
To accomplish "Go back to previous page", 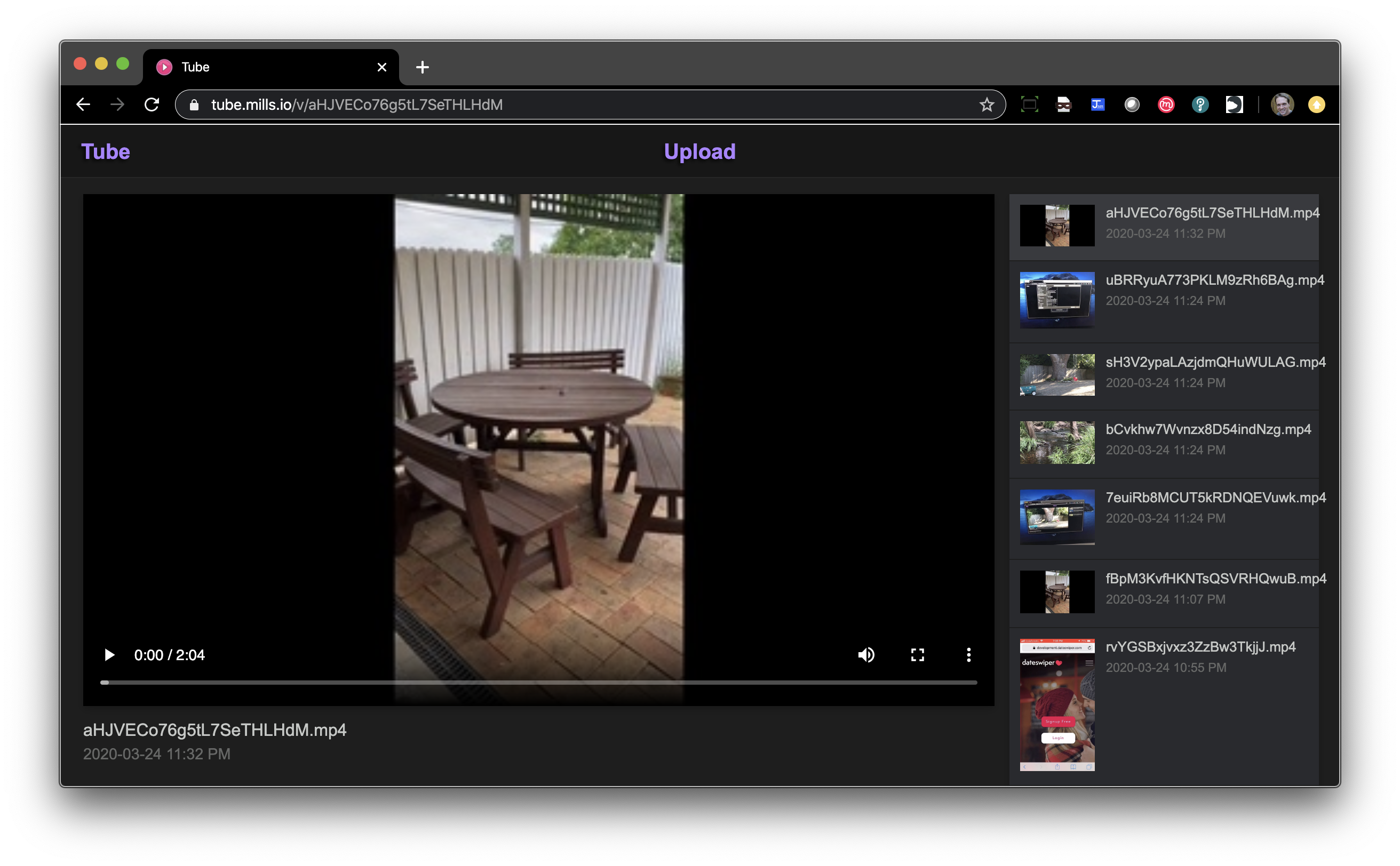I will [84, 105].
